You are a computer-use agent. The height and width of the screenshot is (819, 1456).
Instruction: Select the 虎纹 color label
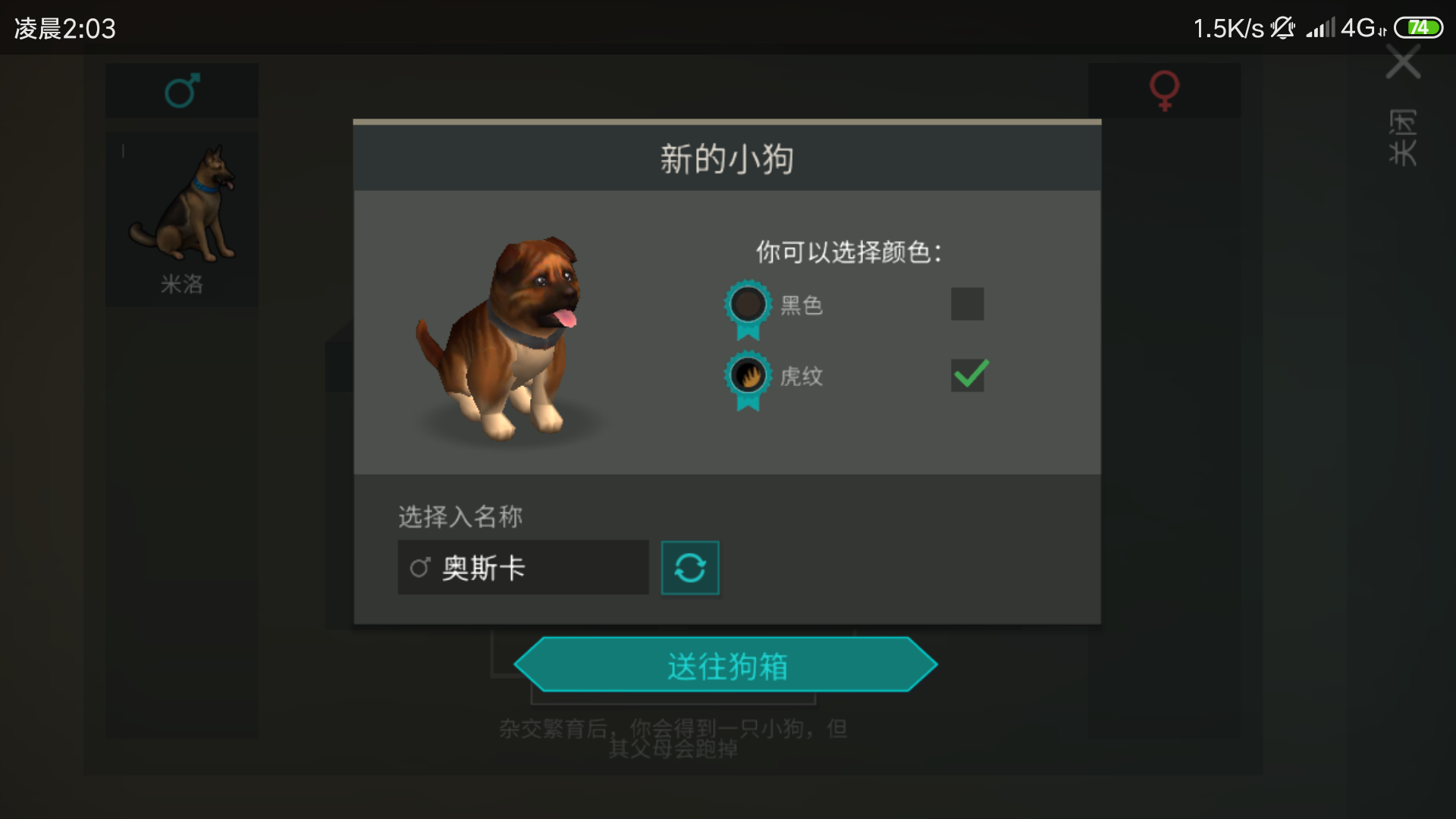pos(802,376)
